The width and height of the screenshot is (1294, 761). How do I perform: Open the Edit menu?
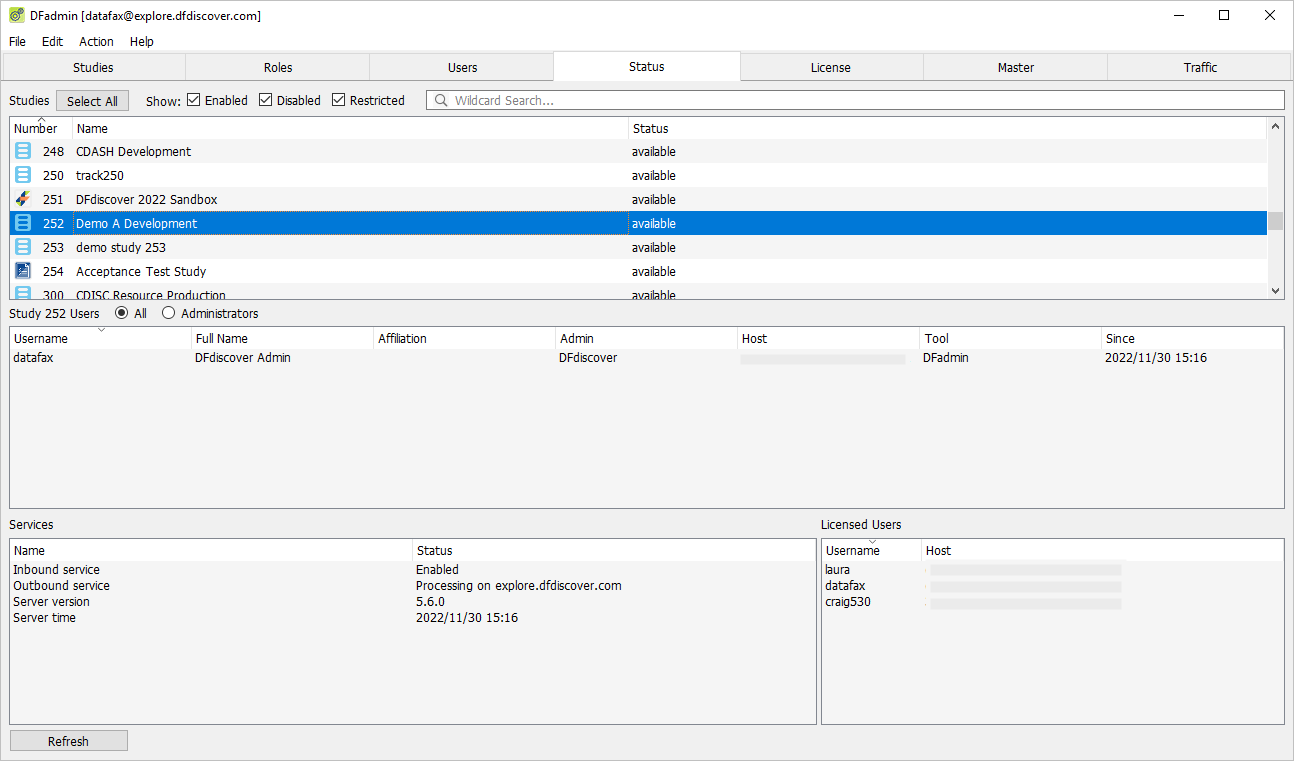click(x=52, y=41)
